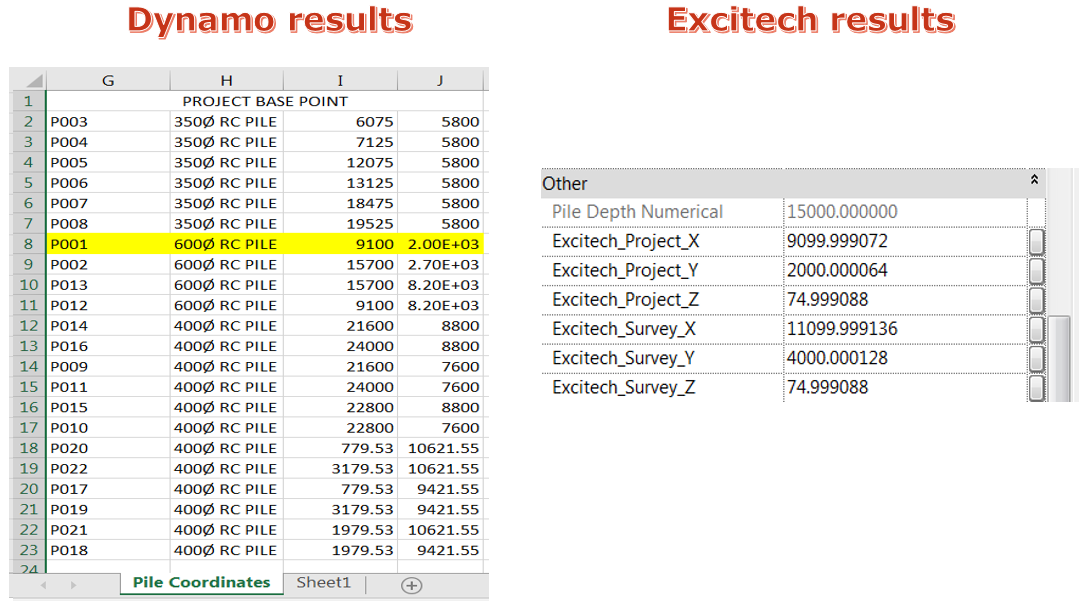Click the Pile Depth Numerical value 15000.000000
Viewport: 1086px width, 608px height.
[x=905, y=212]
